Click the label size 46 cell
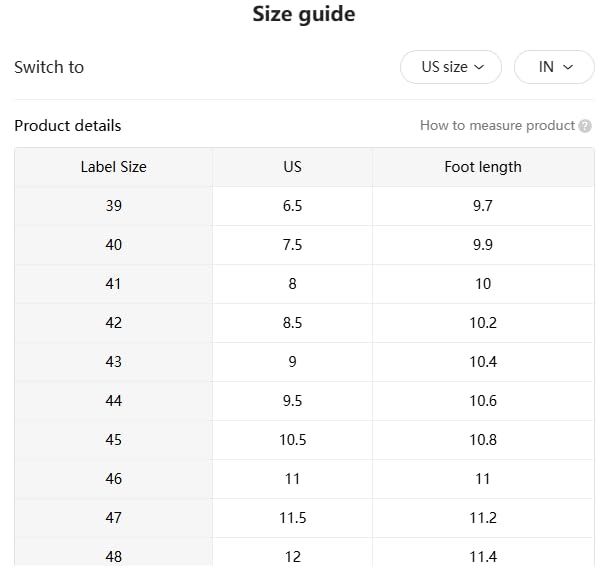 click(113, 479)
